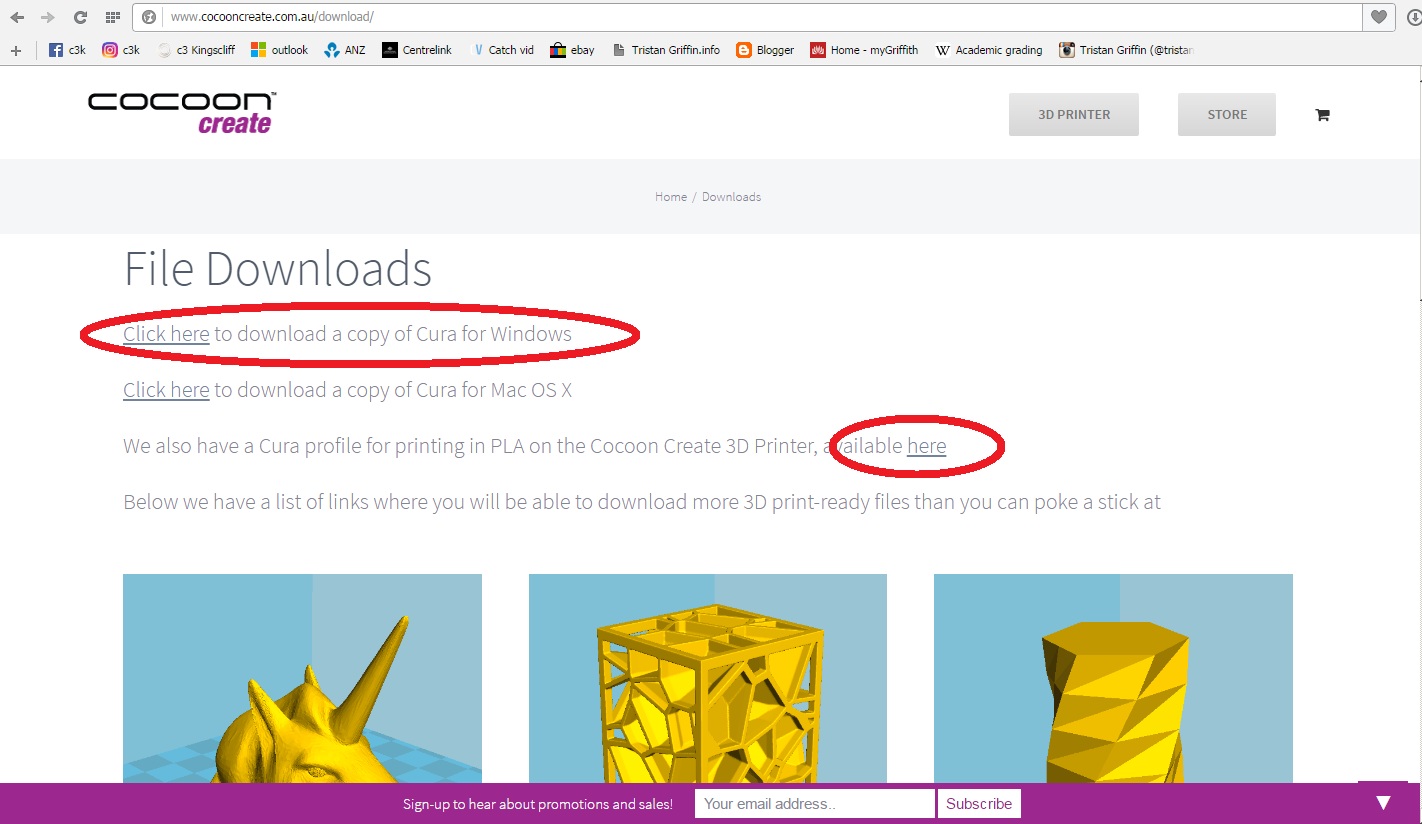Click here link for Cura Mac OS X
The width and height of the screenshot is (1422, 824).
pyautogui.click(x=166, y=390)
